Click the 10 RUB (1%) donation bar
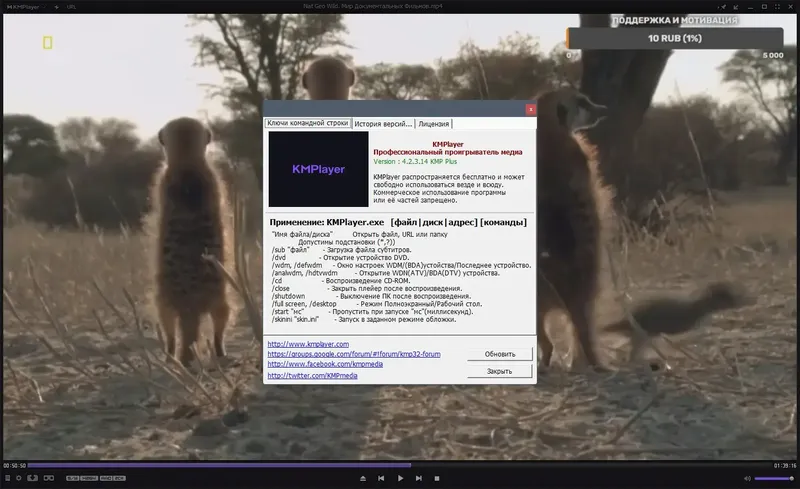Viewport: 800px width, 489px height. click(x=674, y=38)
